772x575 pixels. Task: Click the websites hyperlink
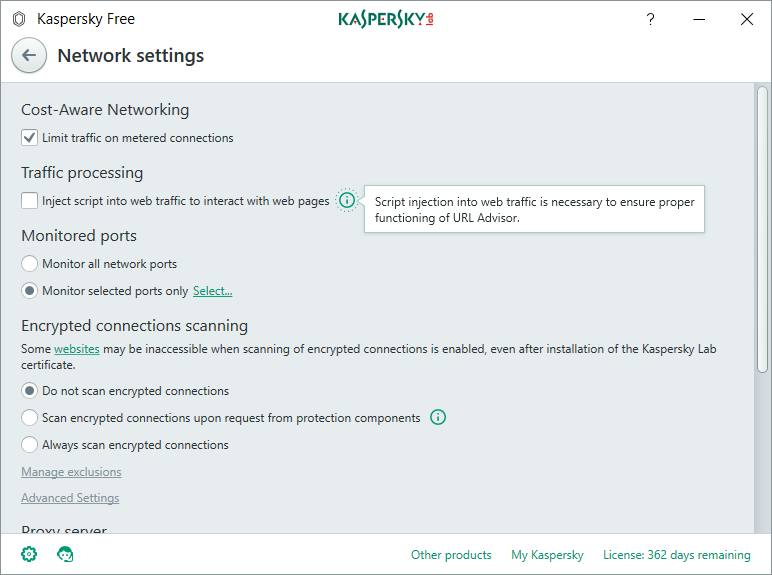tap(76, 349)
